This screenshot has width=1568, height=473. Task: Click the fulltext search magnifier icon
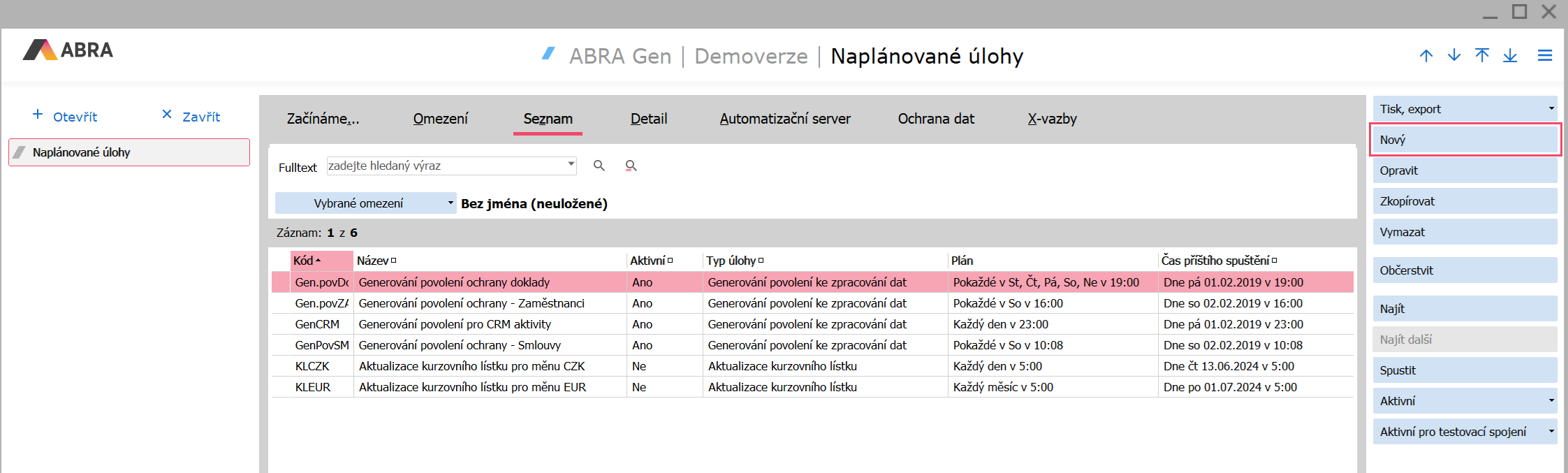click(x=599, y=166)
